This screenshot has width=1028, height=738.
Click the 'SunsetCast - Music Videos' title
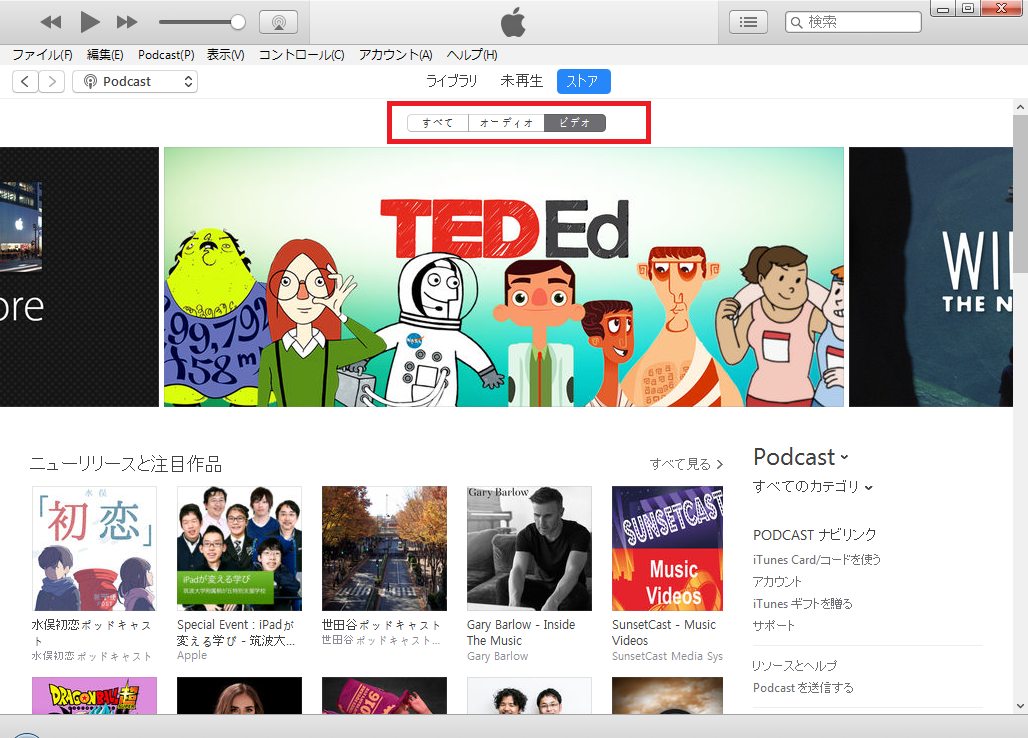(x=663, y=632)
